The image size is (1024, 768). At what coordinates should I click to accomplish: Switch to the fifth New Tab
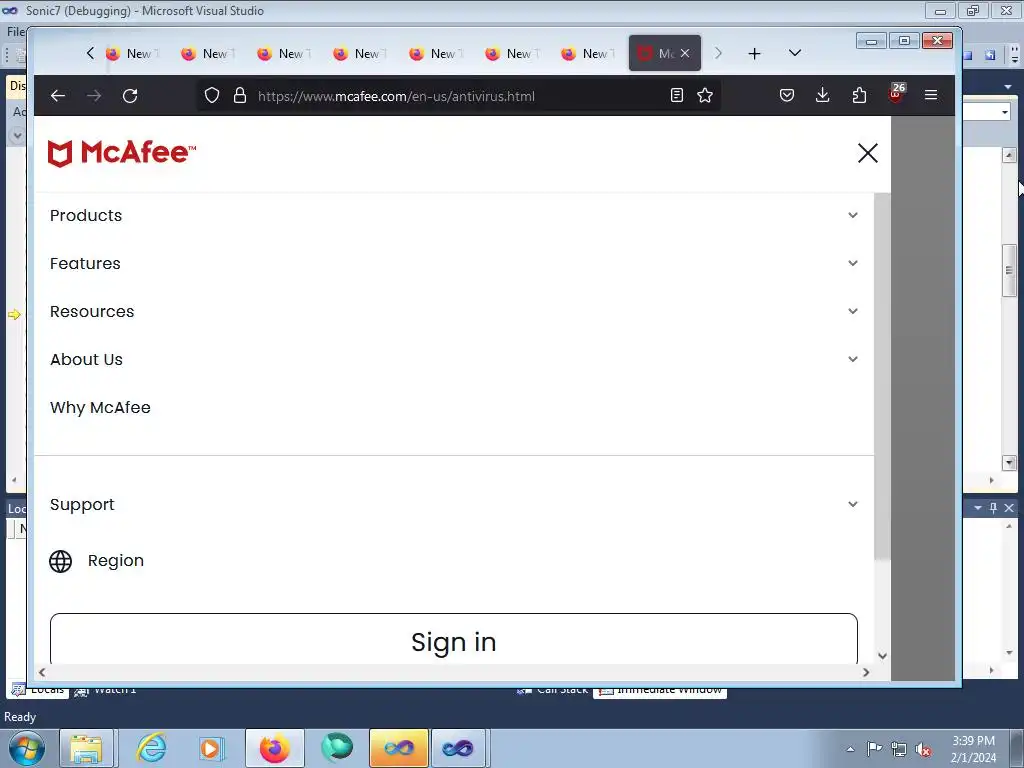pyautogui.click(x=435, y=54)
